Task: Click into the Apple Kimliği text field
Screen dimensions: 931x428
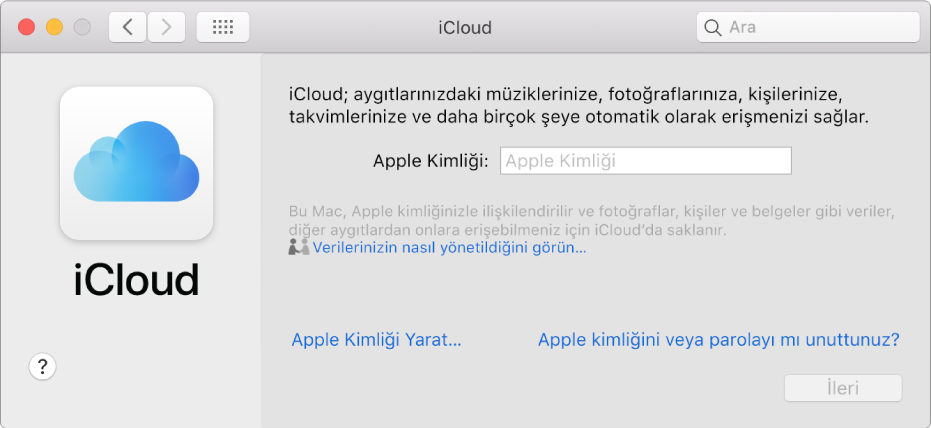Action: [x=645, y=161]
